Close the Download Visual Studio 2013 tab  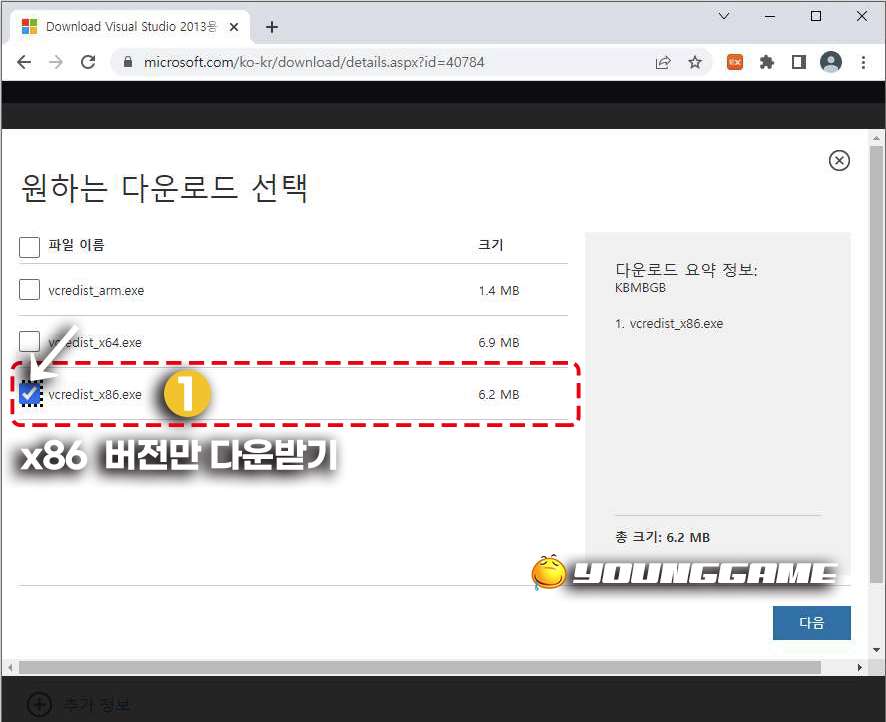coord(234,27)
